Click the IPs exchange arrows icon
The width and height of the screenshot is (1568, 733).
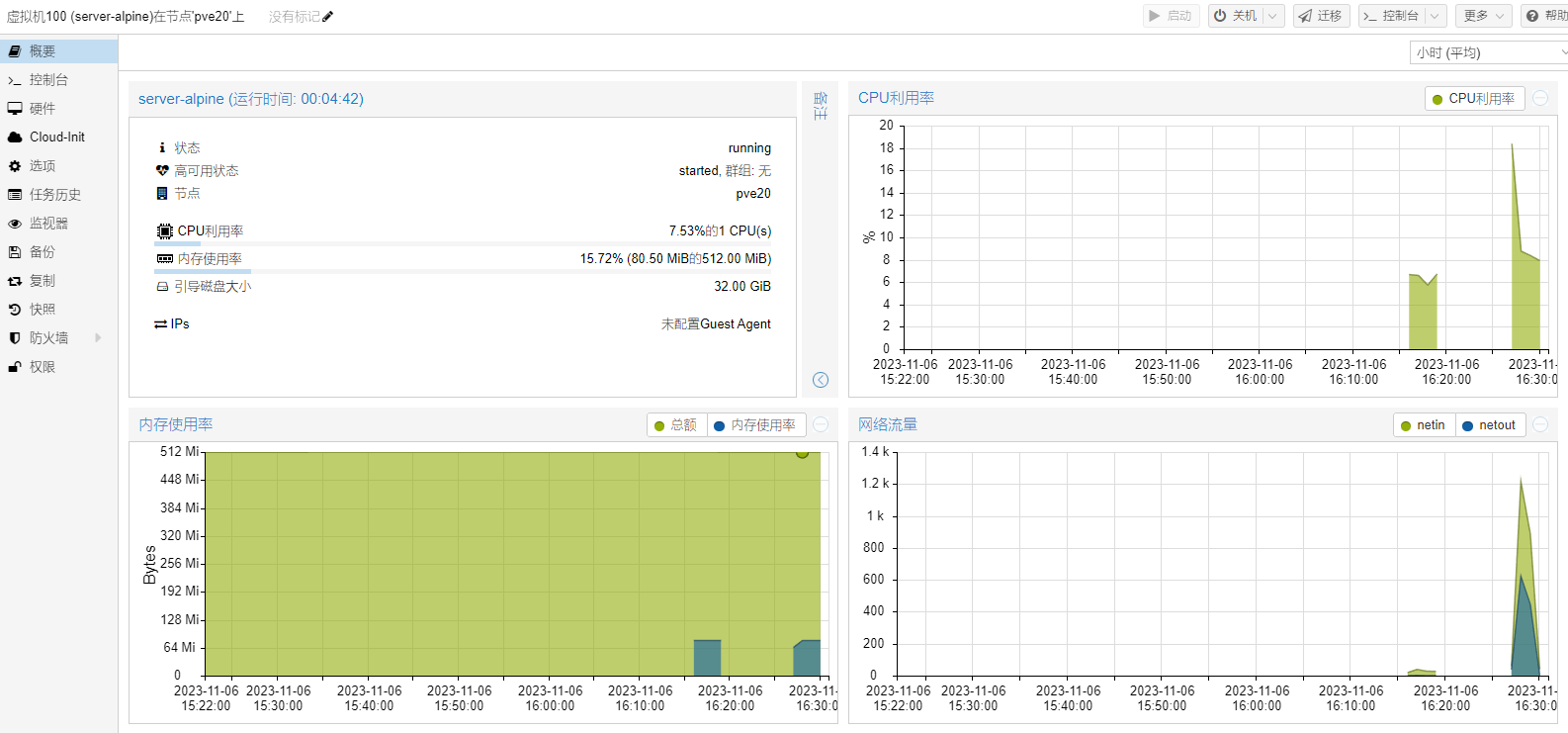coord(160,323)
